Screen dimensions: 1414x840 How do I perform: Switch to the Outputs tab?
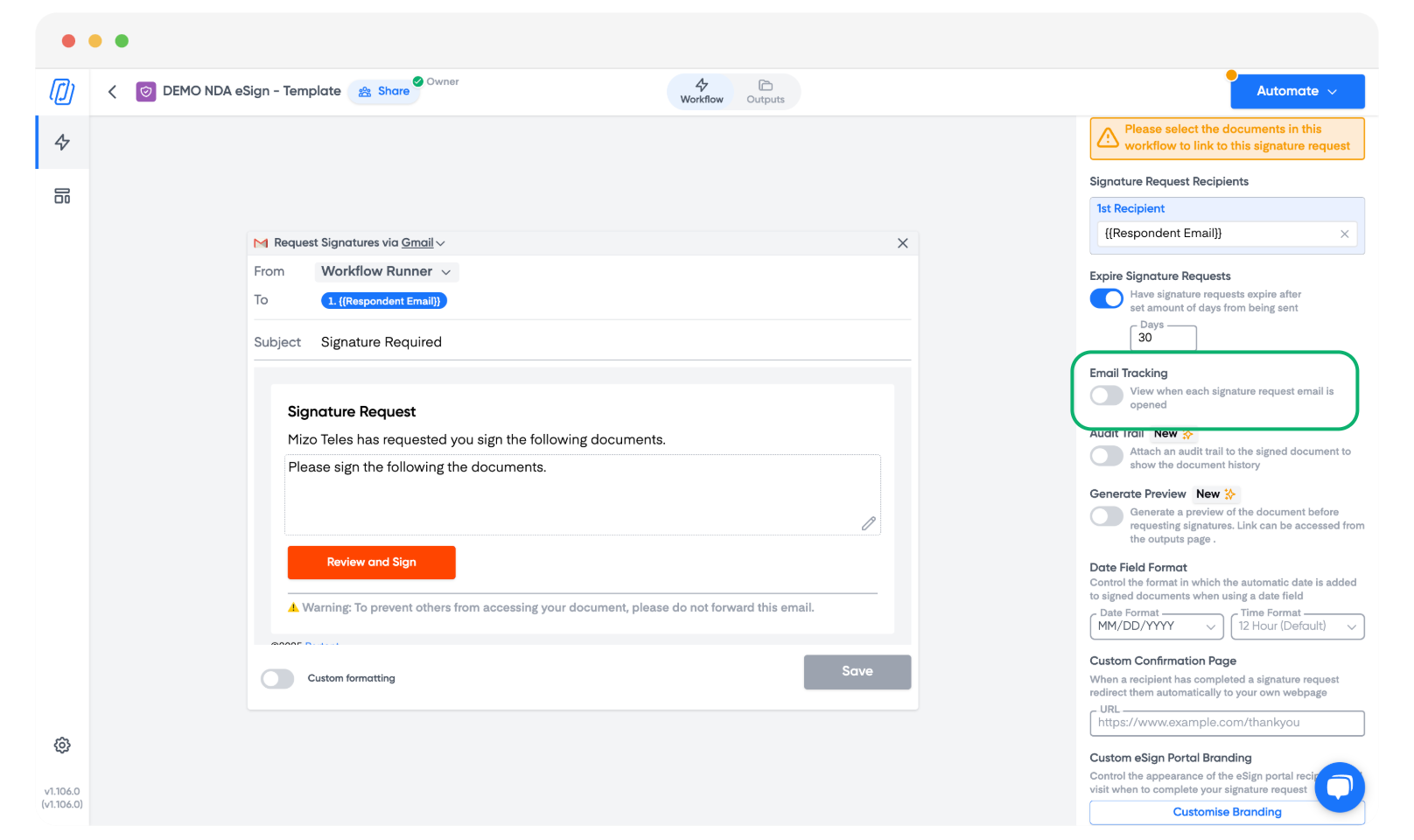765,91
